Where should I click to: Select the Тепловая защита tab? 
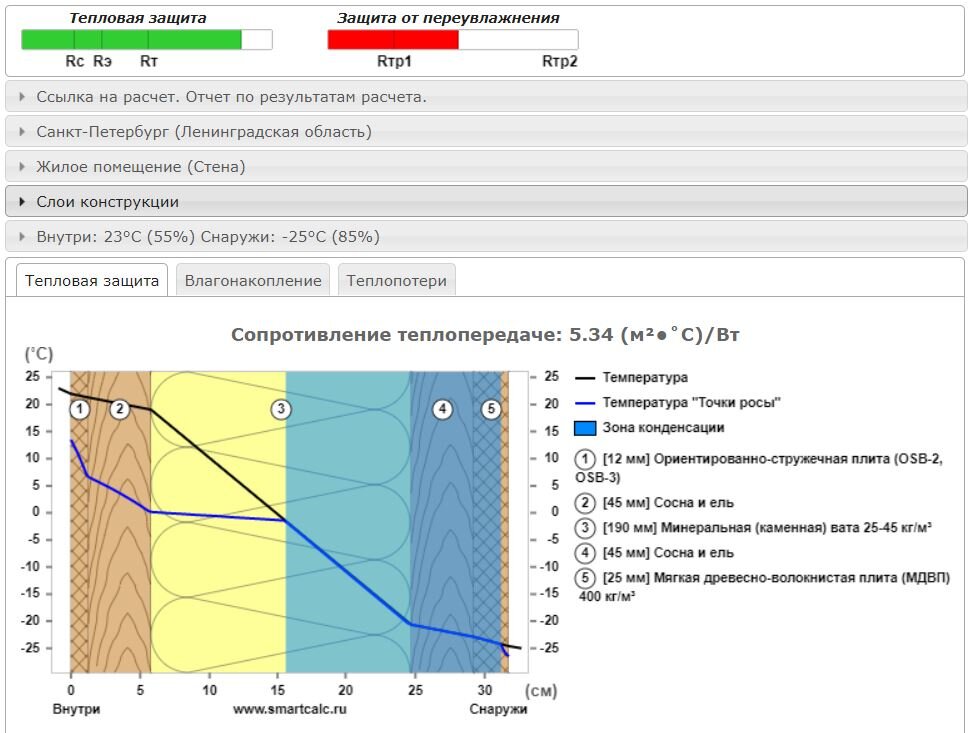coord(92,281)
